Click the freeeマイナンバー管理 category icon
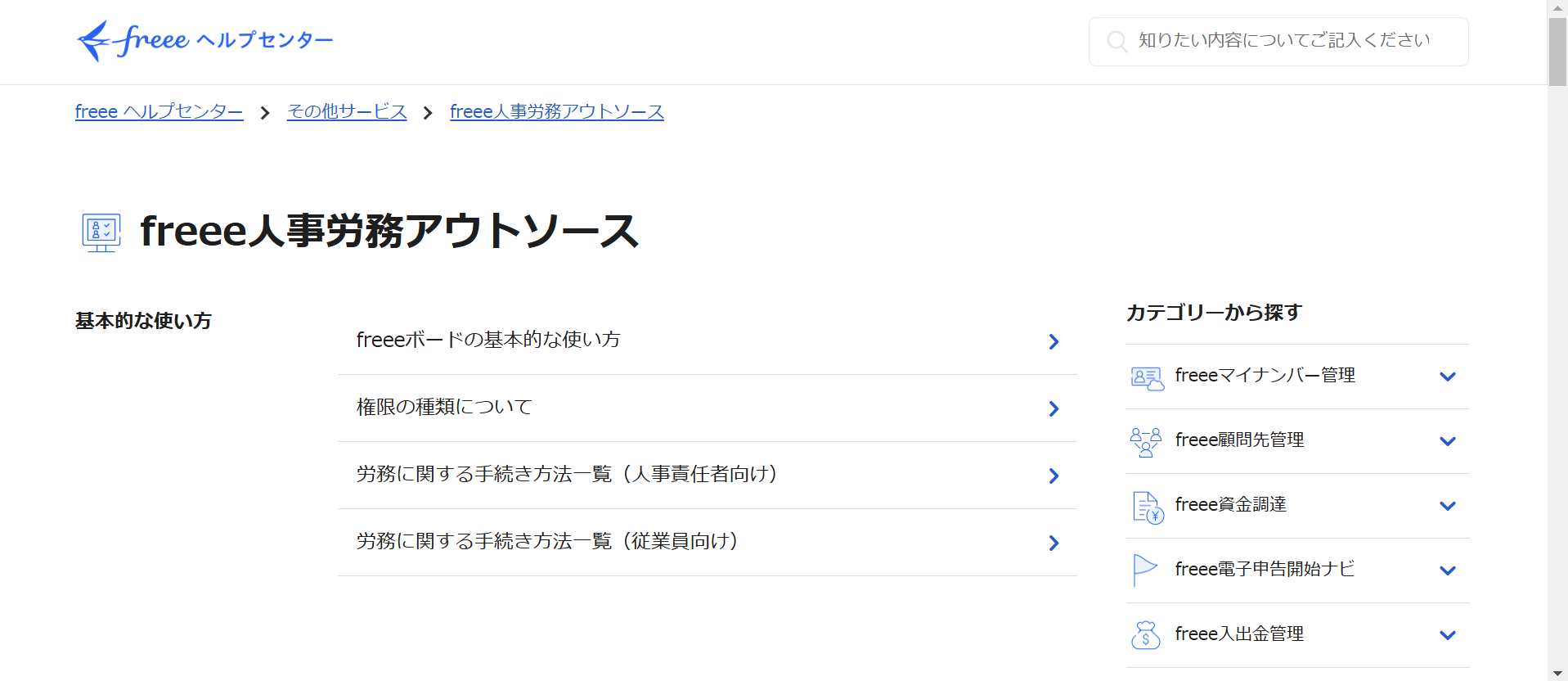 pos(1147,377)
